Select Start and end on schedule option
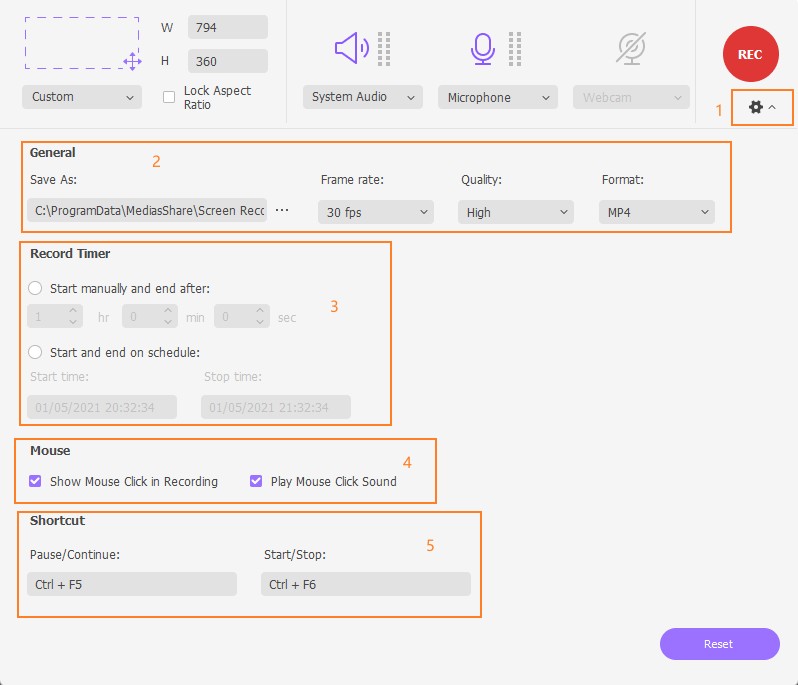798x685 pixels. click(x=36, y=352)
